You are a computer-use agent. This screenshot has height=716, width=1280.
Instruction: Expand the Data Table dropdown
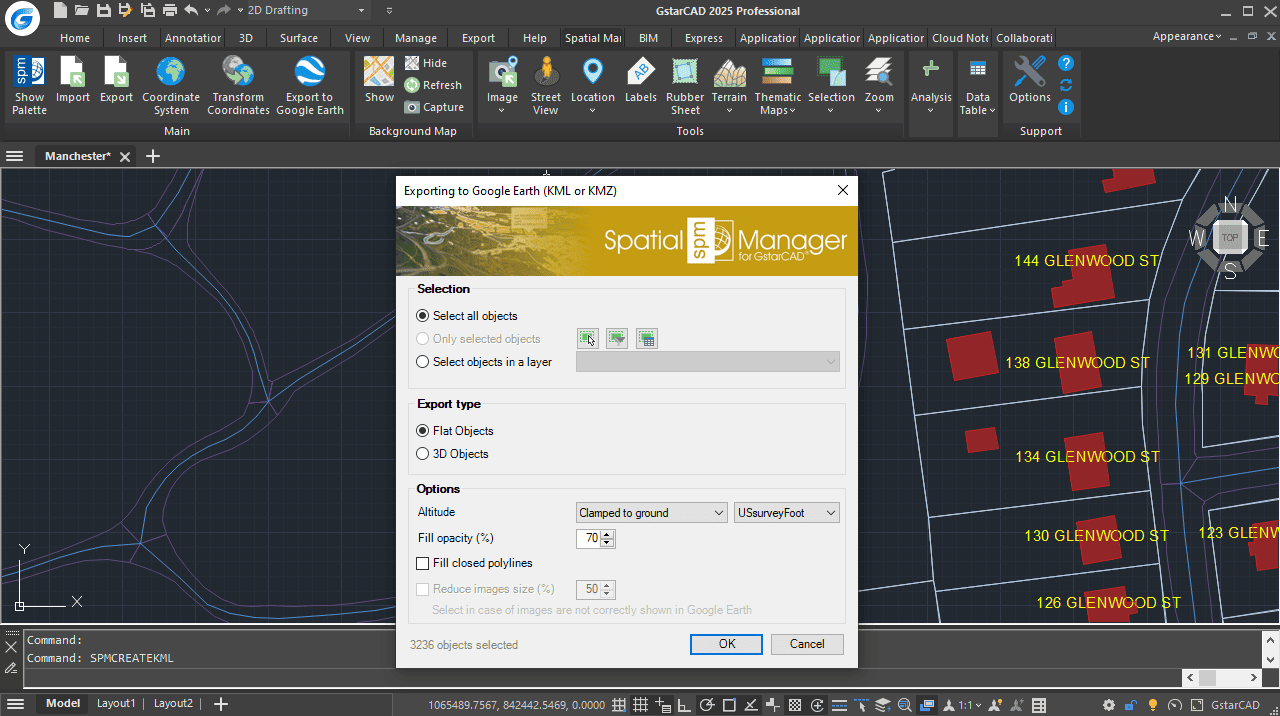992,110
